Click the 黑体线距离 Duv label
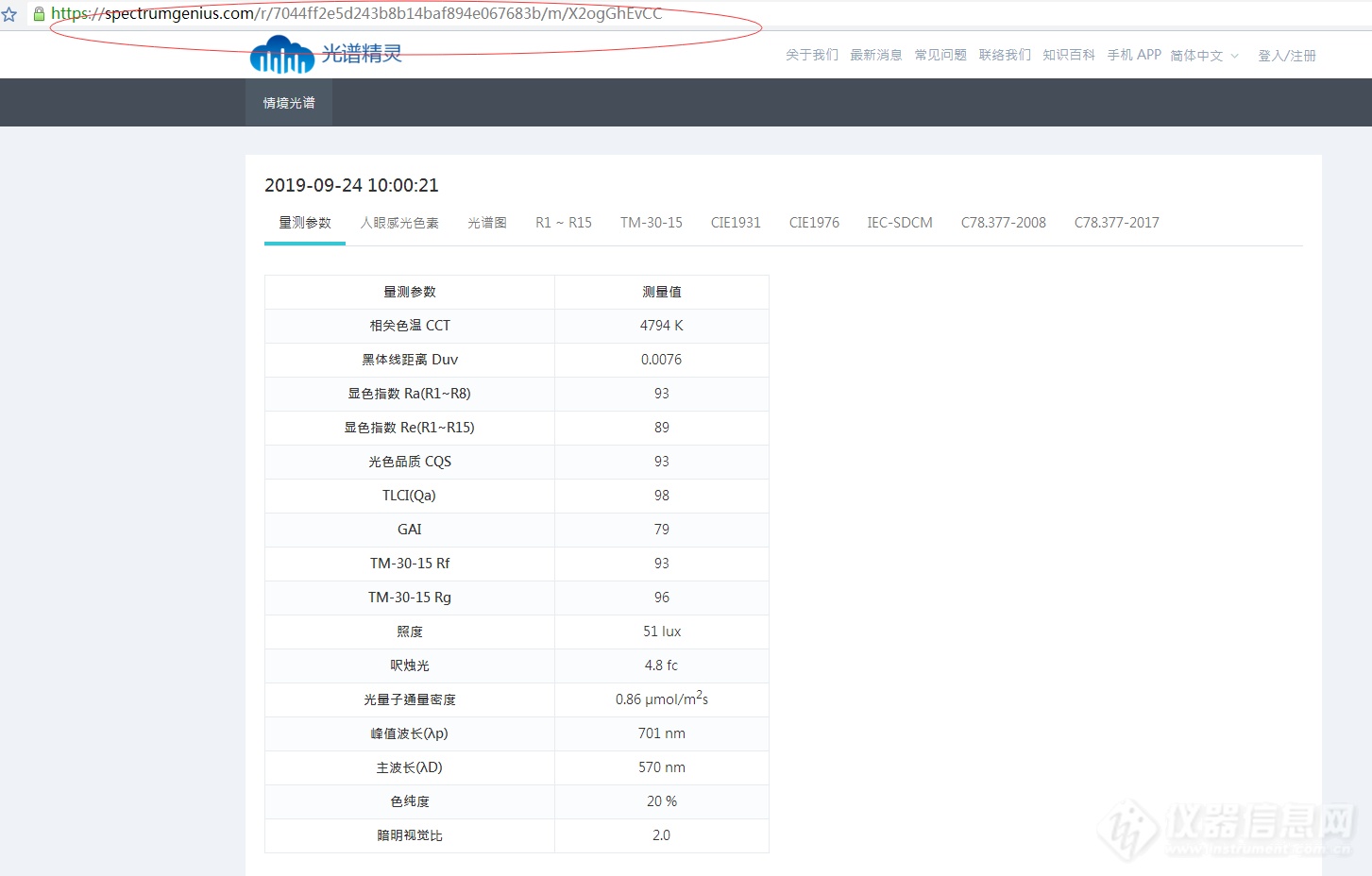This screenshot has width=1372, height=876. pos(410,360)
